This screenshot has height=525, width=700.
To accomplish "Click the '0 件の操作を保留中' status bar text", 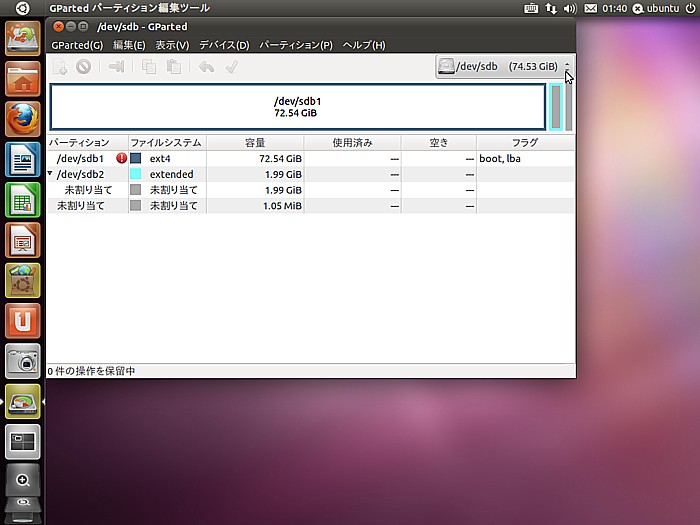I will [x=91, y=371].
